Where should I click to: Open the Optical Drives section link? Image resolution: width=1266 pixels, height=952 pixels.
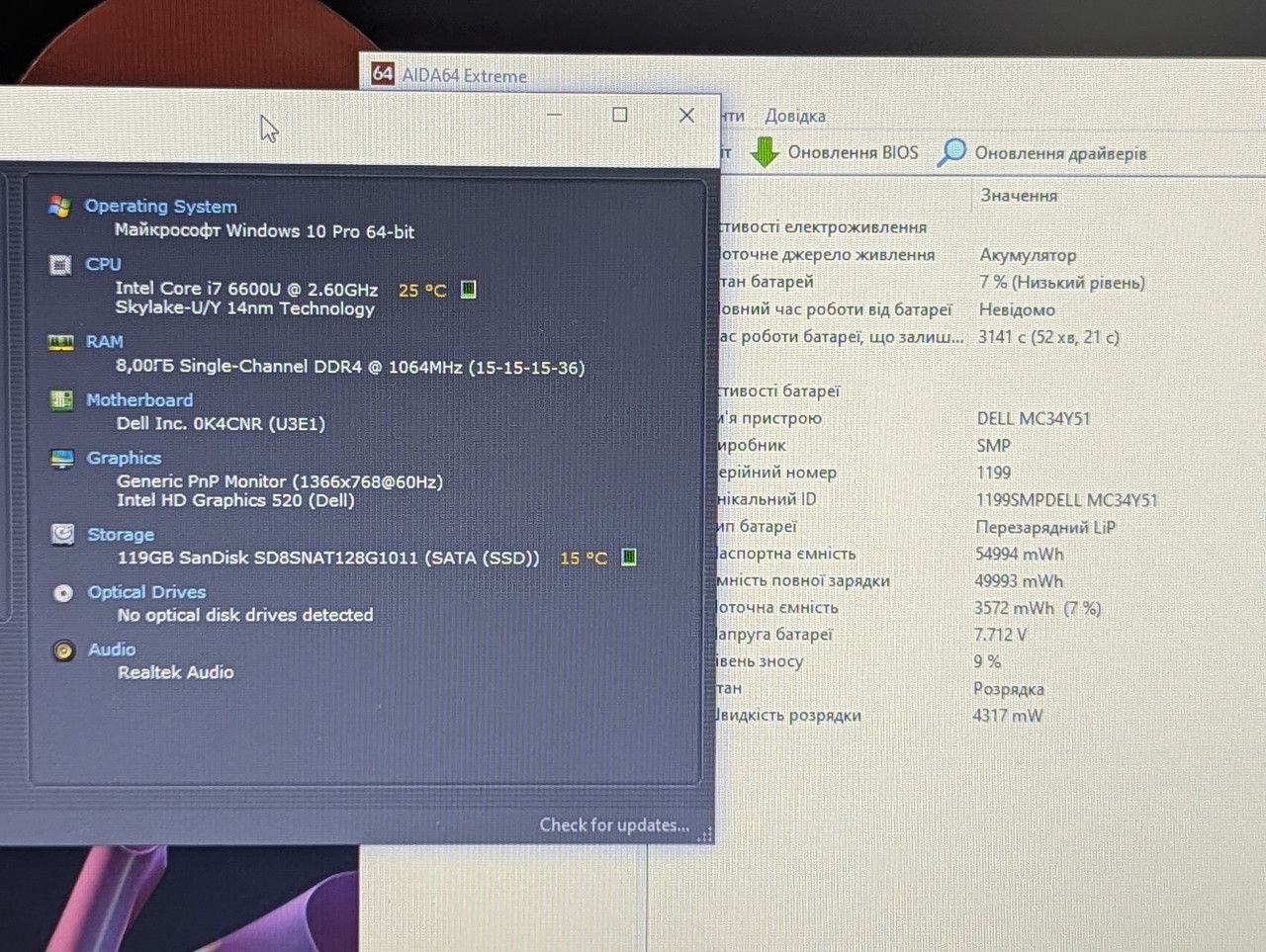(147, 592)
